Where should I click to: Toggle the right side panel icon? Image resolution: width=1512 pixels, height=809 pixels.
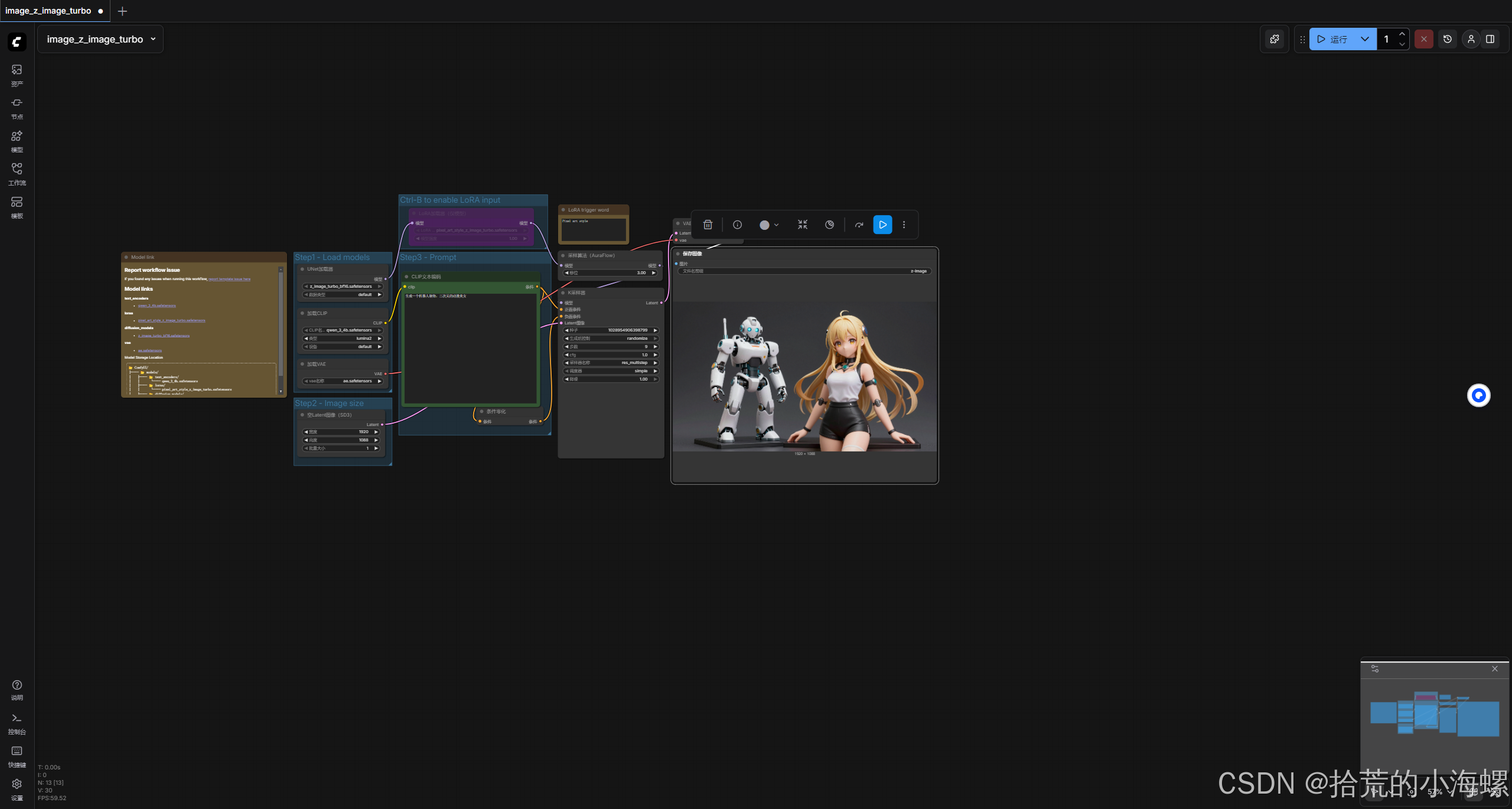1490,39
